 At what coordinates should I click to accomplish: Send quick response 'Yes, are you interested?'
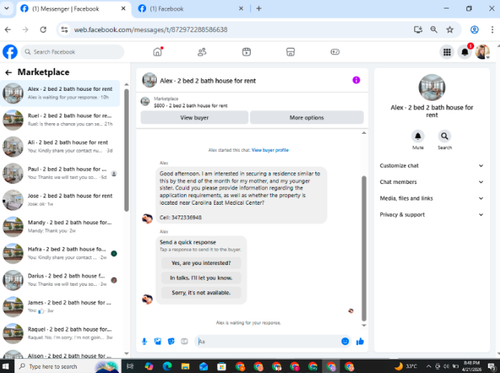click(201, 263)
